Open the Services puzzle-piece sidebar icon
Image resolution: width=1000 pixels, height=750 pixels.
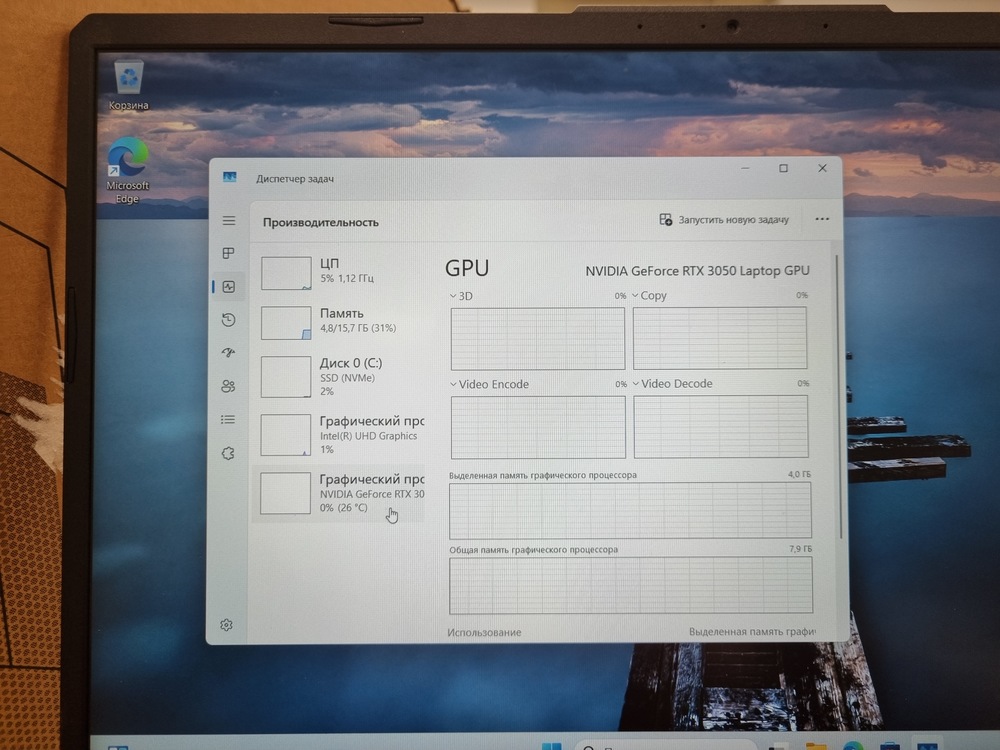[x=228, y=453]
